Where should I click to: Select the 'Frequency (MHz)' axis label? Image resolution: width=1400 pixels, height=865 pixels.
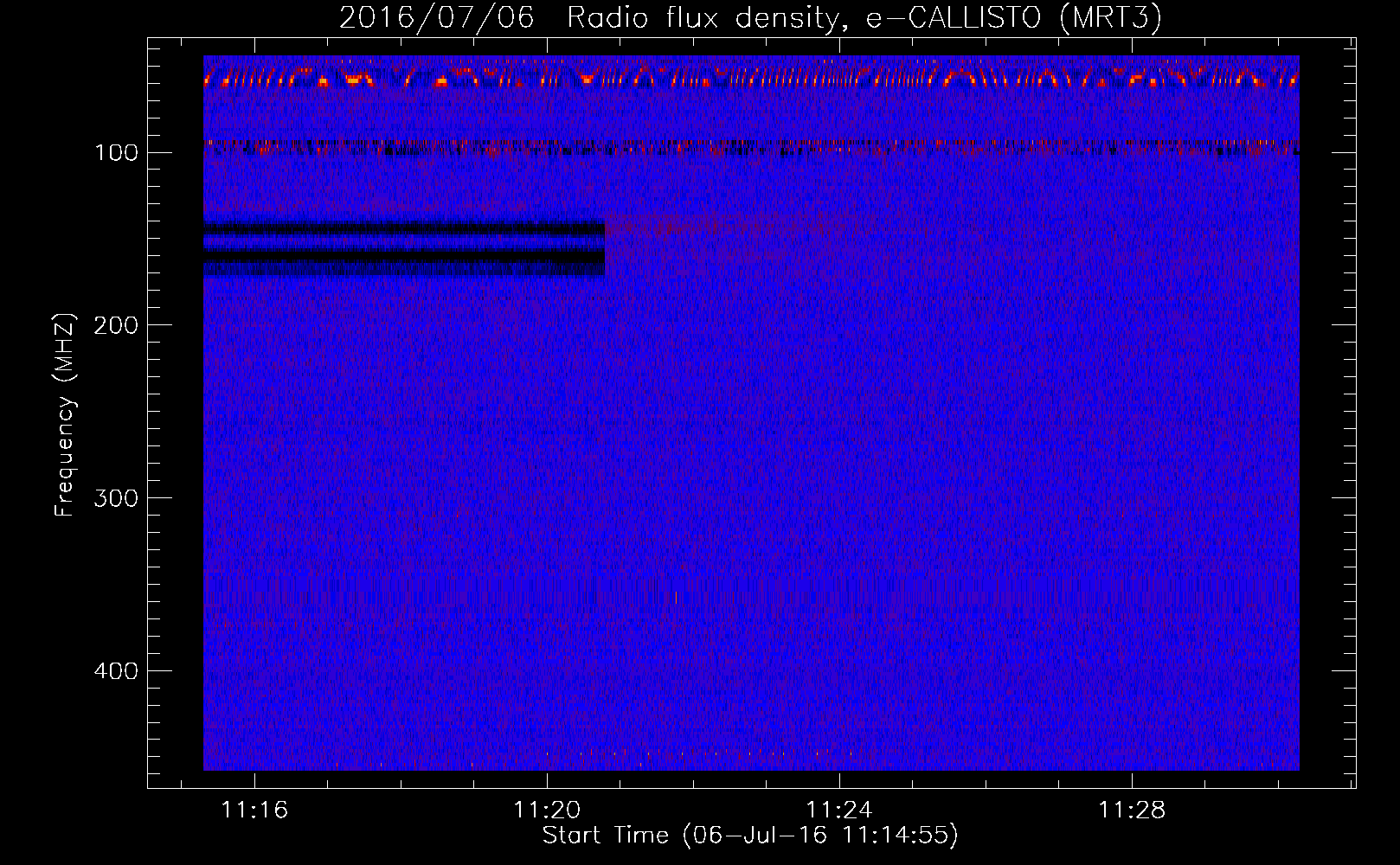click(x=65, y=415)
